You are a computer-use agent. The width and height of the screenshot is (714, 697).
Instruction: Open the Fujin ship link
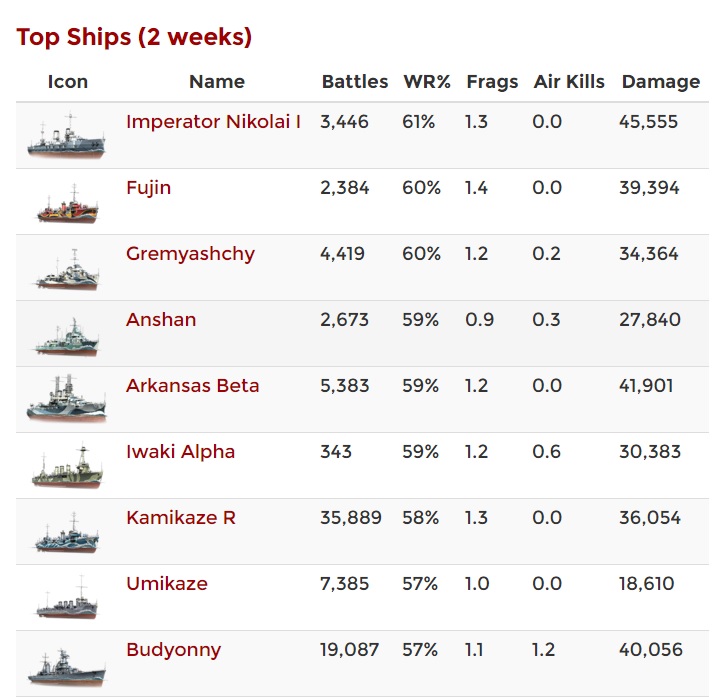148,188
